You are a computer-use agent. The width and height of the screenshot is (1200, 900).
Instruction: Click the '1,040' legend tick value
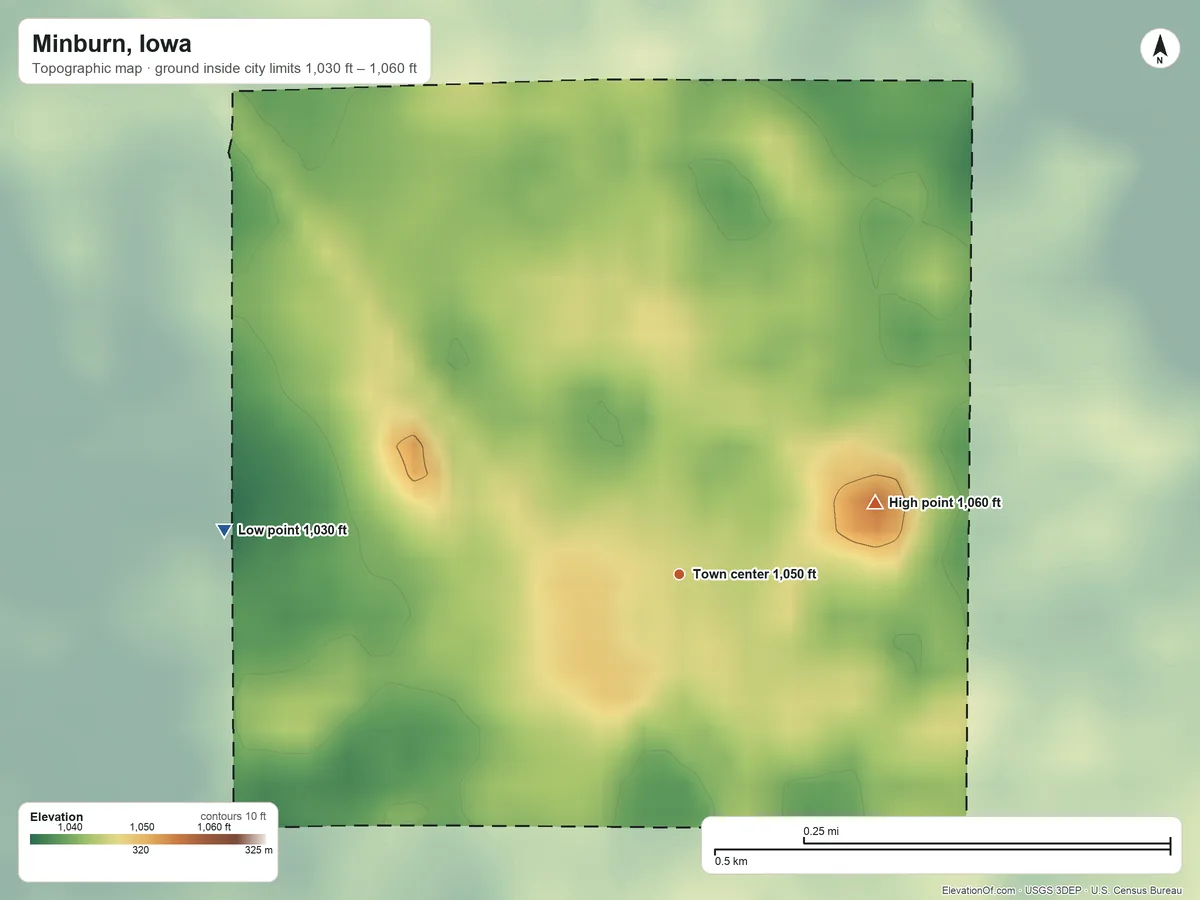pos(70,827)
